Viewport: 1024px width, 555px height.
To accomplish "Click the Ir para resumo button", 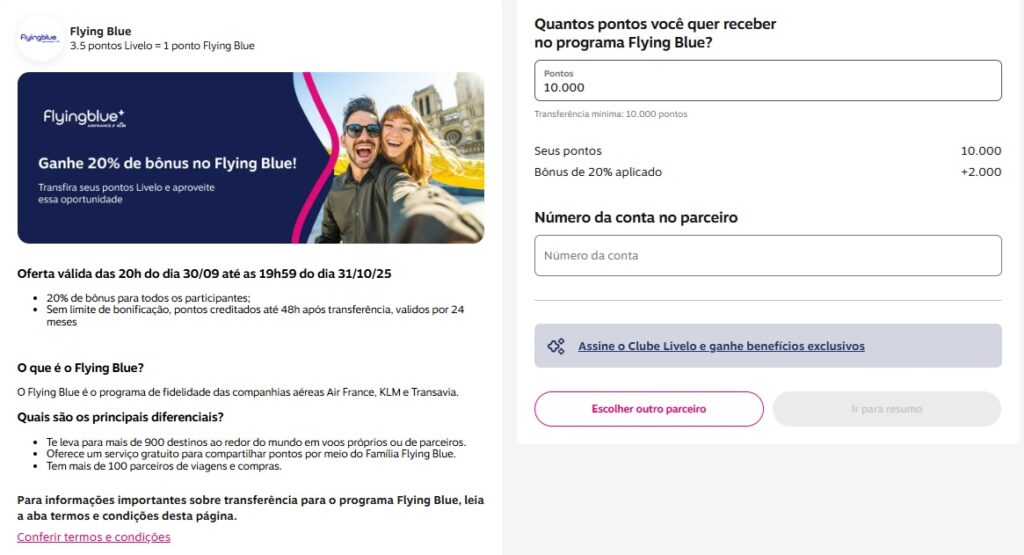I will click(886, 409).
